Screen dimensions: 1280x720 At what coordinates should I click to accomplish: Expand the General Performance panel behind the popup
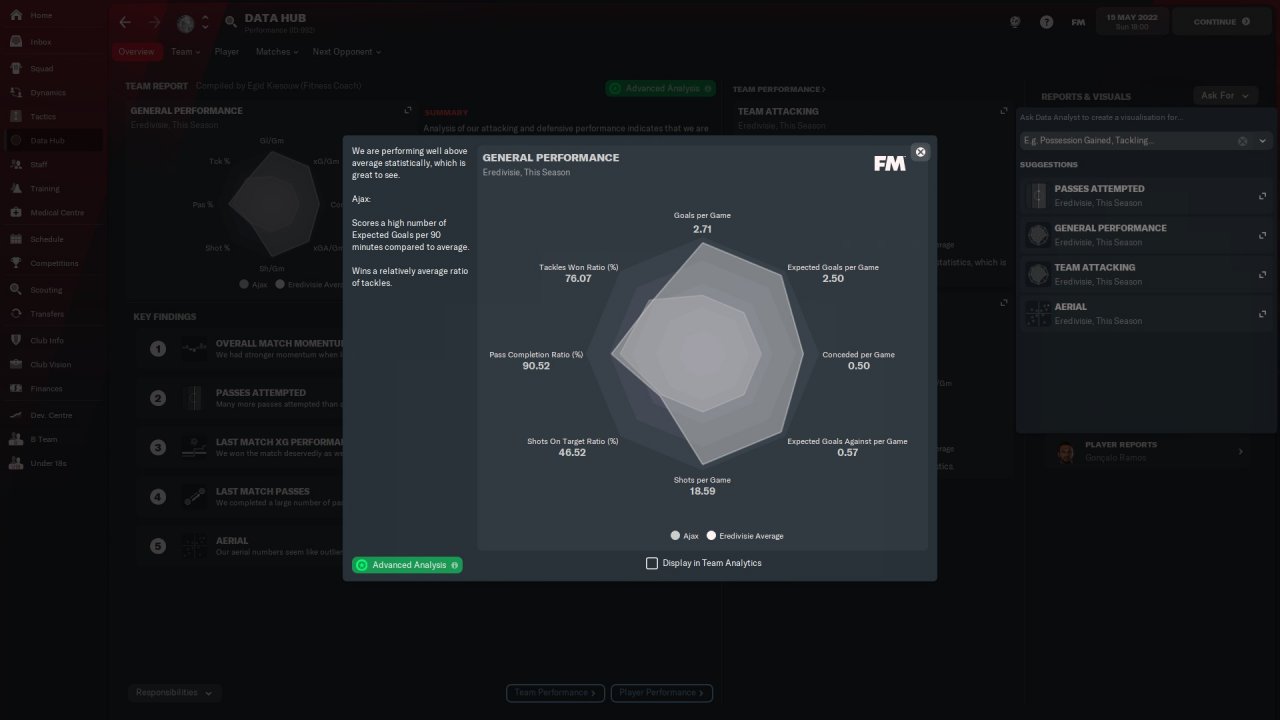pyautogui.click(x=408, y=111)
